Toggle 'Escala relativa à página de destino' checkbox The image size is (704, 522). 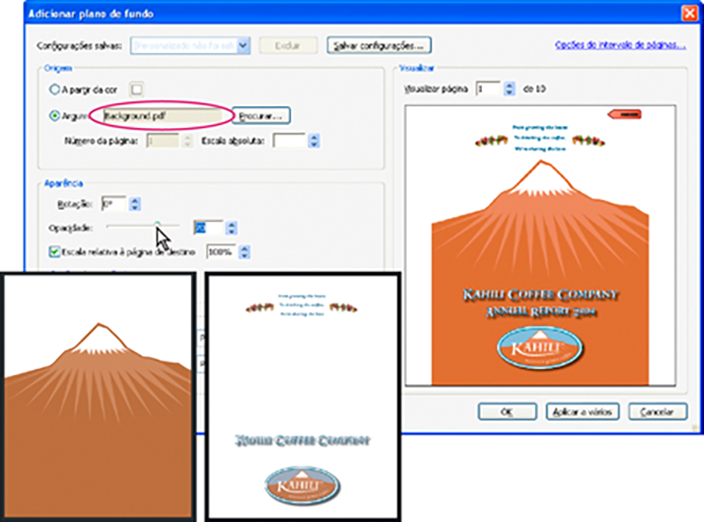coord(54,251)
